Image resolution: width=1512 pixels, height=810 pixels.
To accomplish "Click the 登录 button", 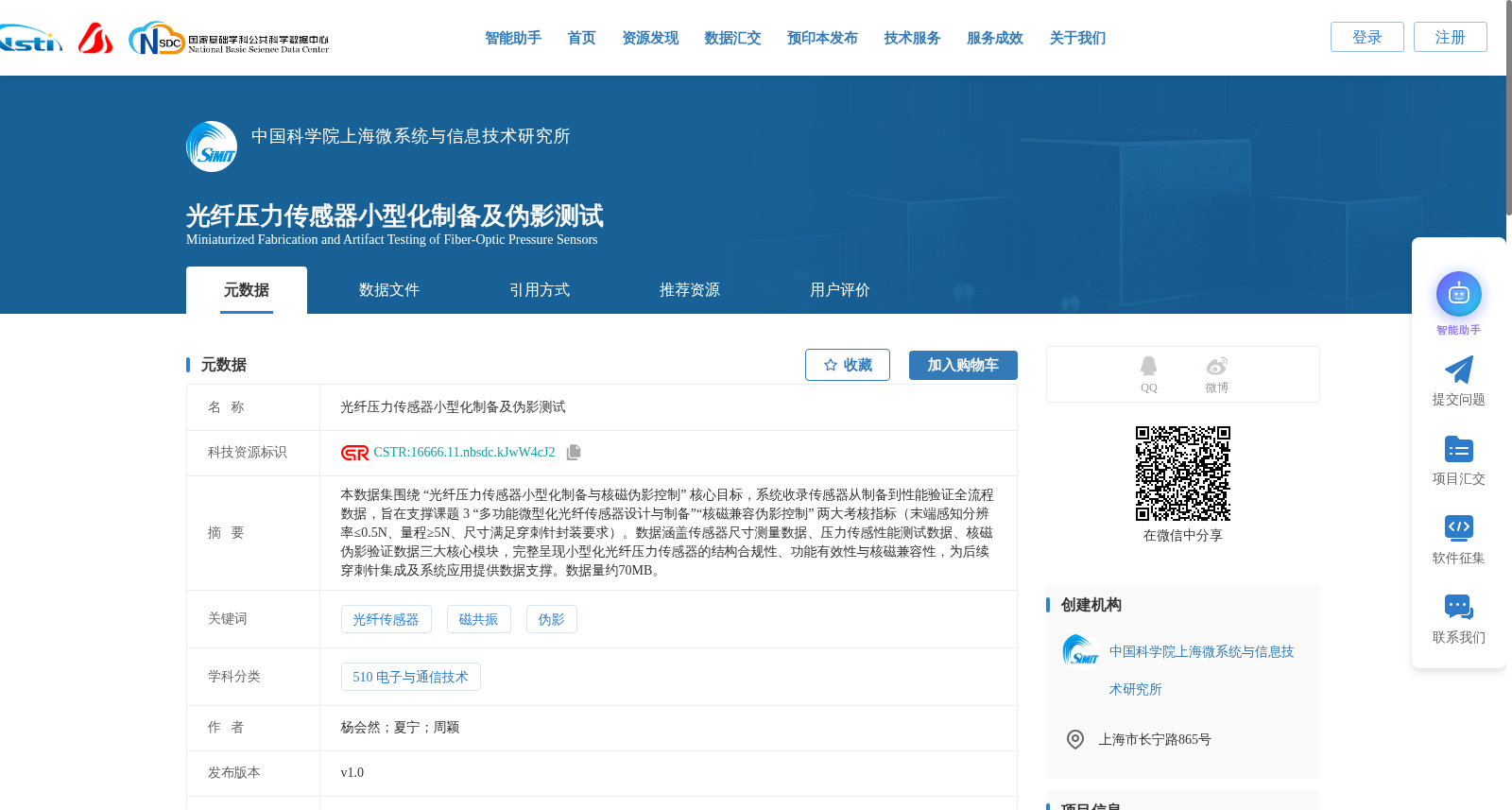I will [x=1367, y=37].
